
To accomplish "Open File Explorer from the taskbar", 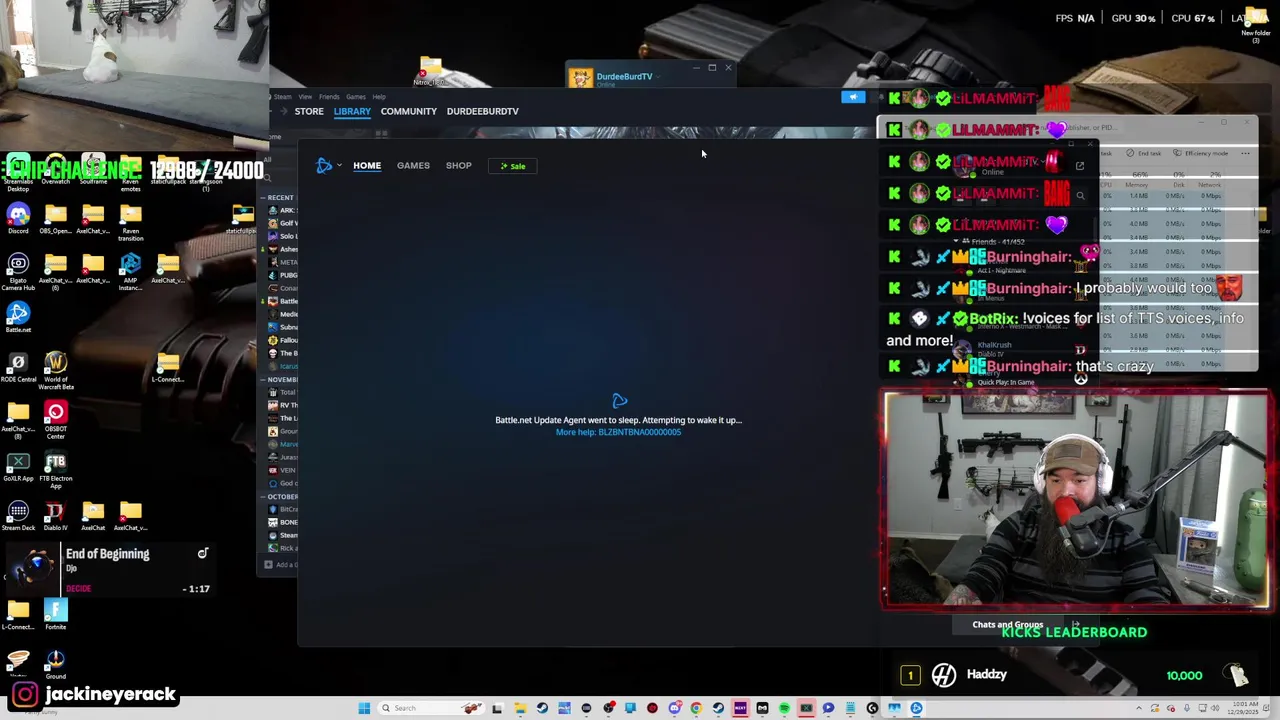I will coord(520,708).
